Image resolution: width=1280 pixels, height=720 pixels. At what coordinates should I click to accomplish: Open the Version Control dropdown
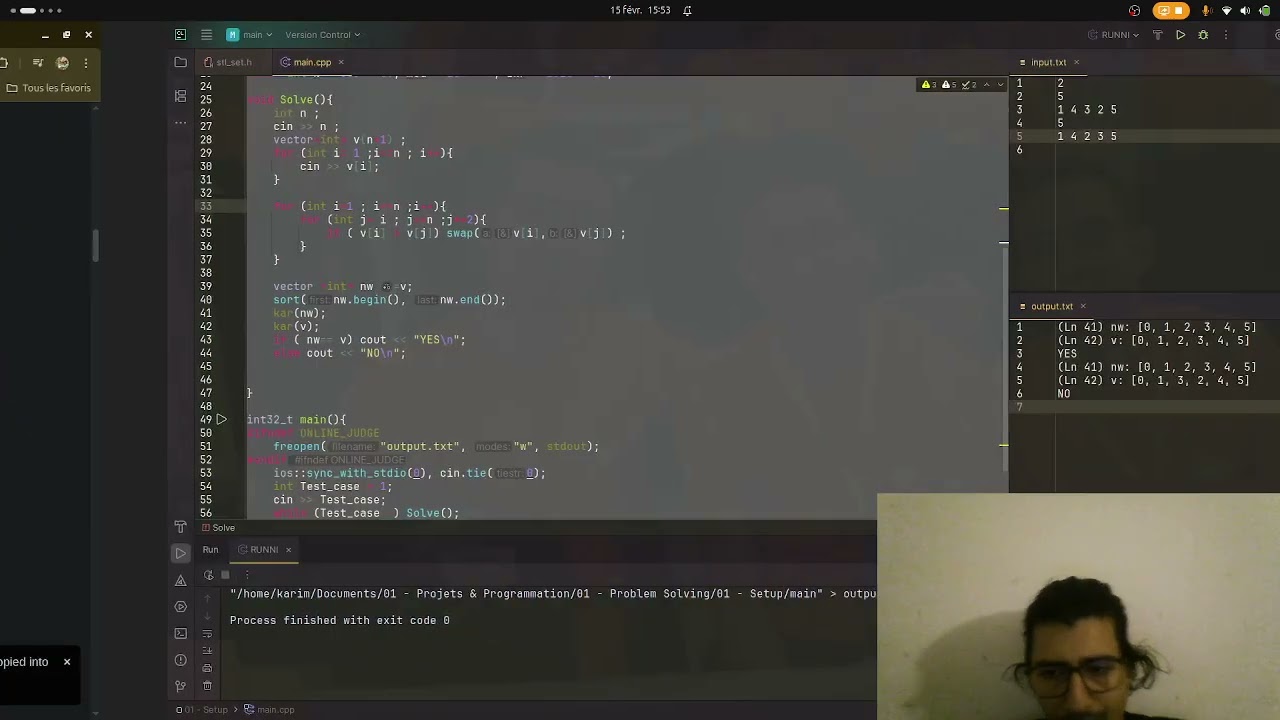click(x=323, y=34)
